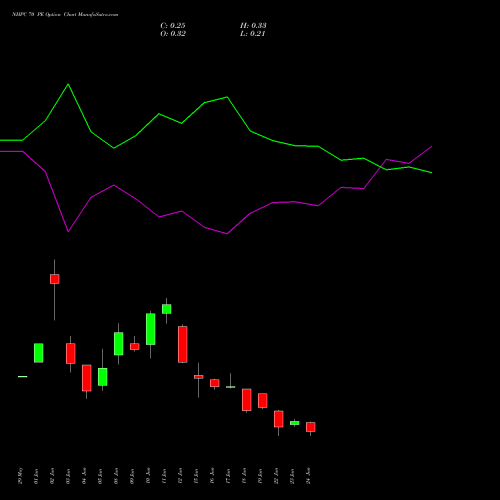
Task: Select the green candlestick above 05 Jun
Action: (103, 377)
